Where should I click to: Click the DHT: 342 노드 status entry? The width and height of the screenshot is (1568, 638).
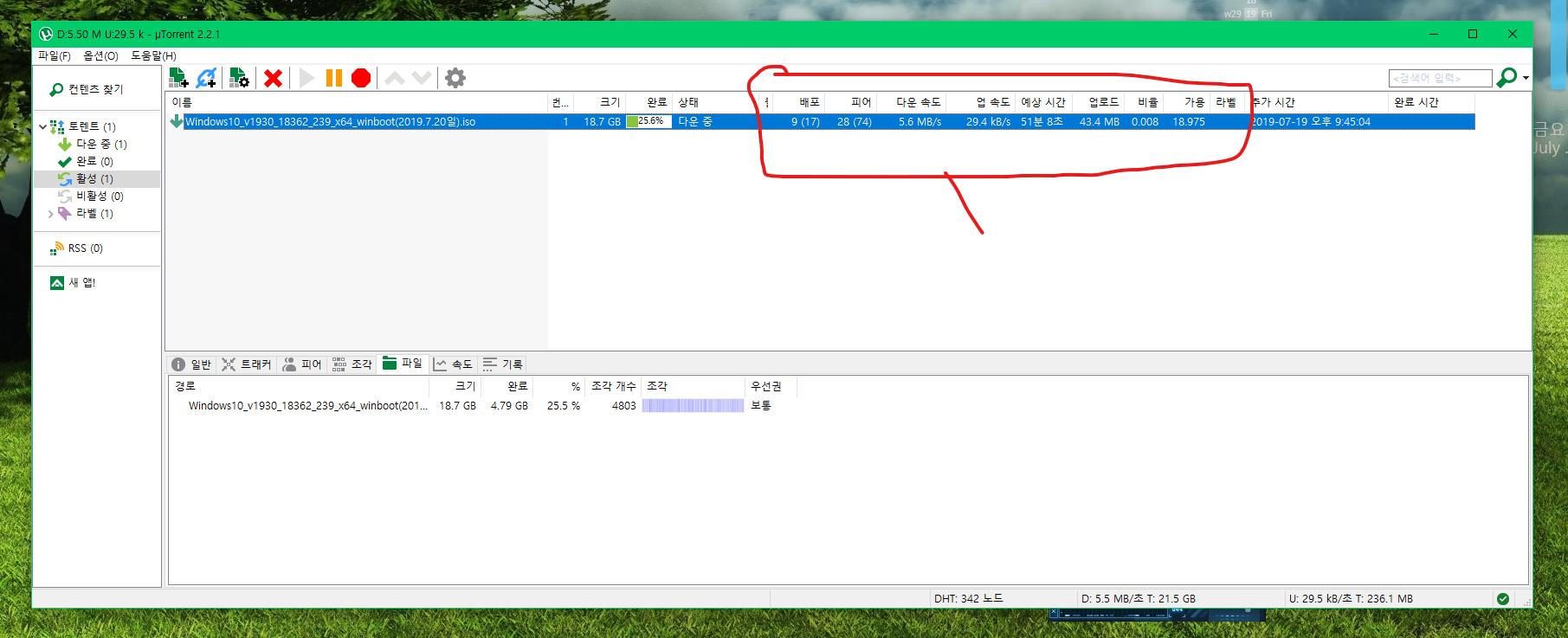[968, 598]
